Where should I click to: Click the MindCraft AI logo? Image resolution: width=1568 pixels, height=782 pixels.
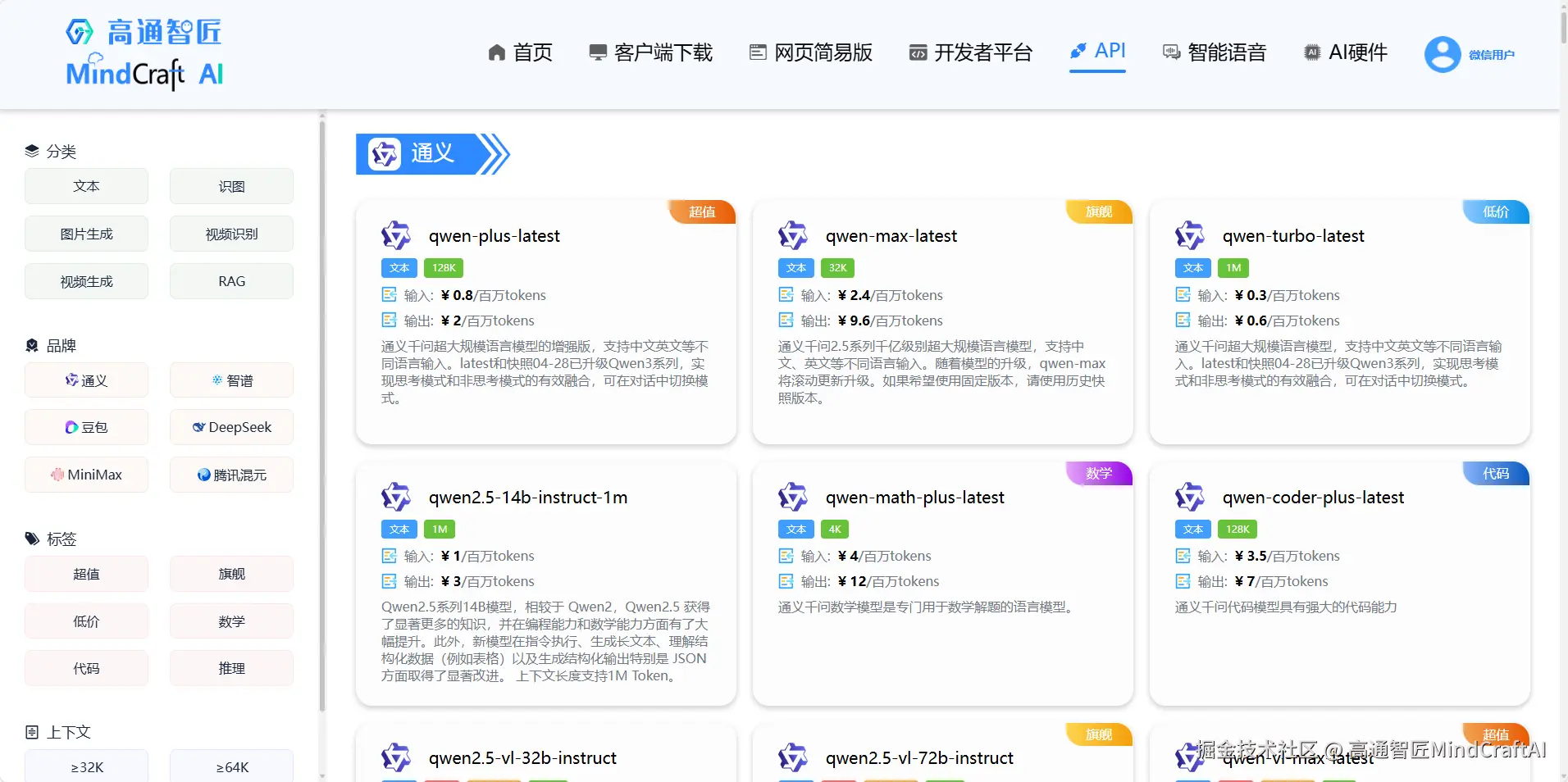click(x=144, y=54)
